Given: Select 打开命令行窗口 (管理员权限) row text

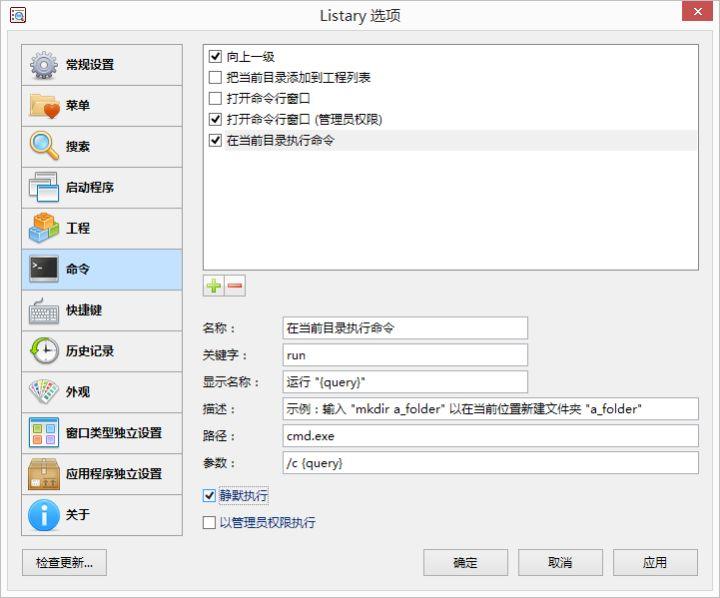Looking at the screenshot, I should (x=304, y=119).
